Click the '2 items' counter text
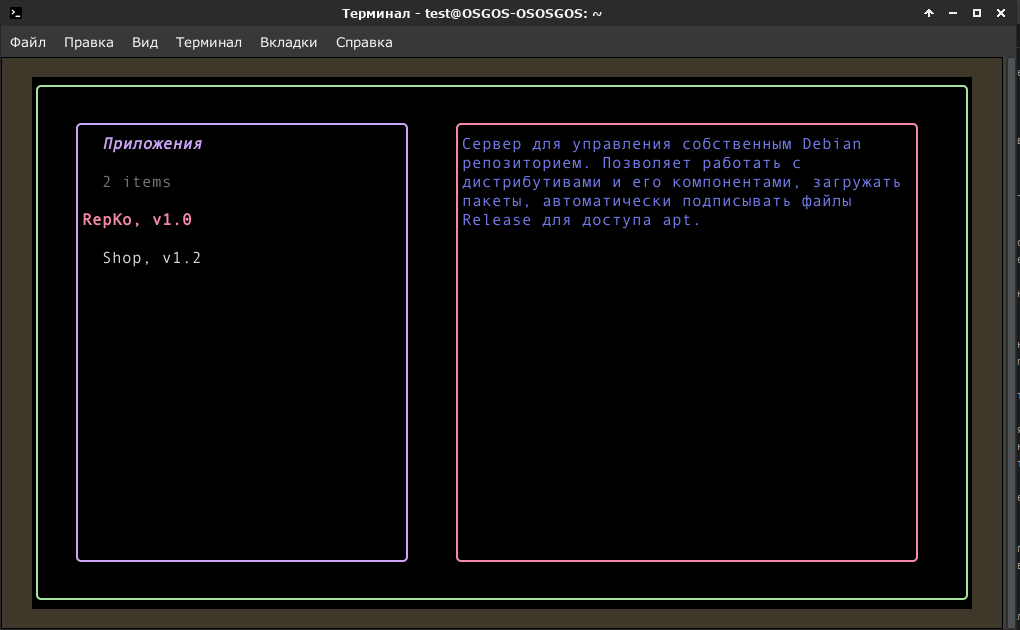 137,182
